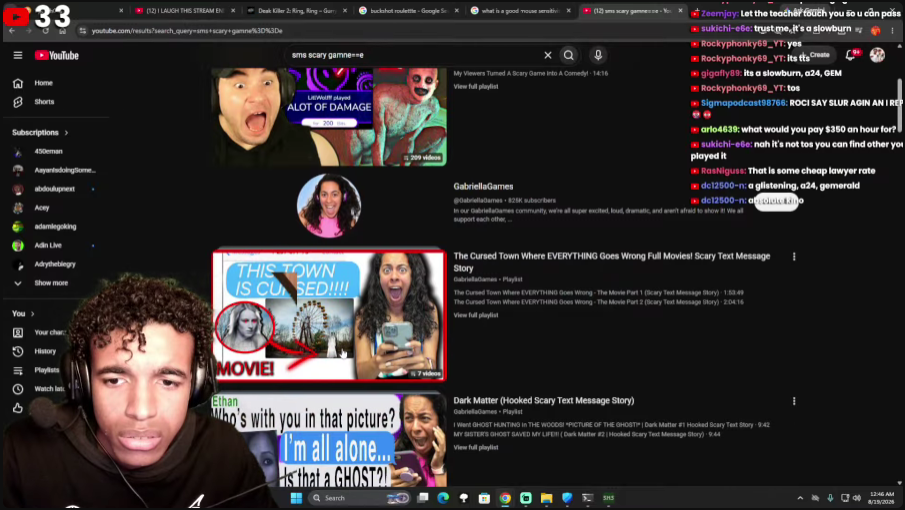Open Task View on the taskbar
The image size is (905, 510).
[423, 498]
